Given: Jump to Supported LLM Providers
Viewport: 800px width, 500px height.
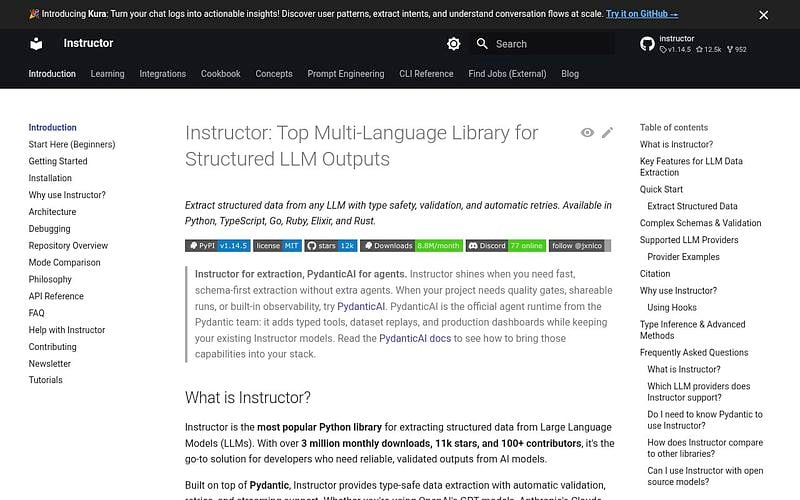Looking at the screenshot, I should click(689, 240).
